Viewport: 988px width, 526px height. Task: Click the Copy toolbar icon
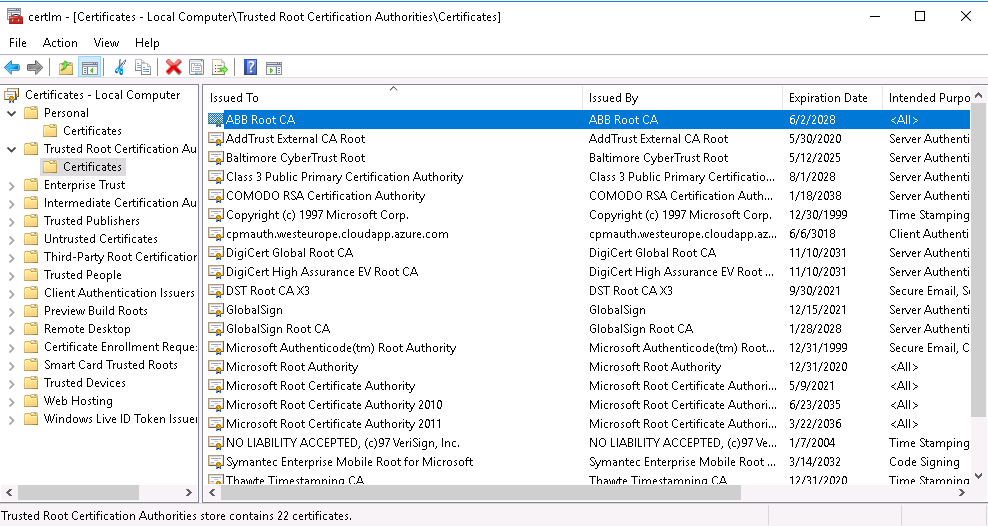[x=143, y=67]
